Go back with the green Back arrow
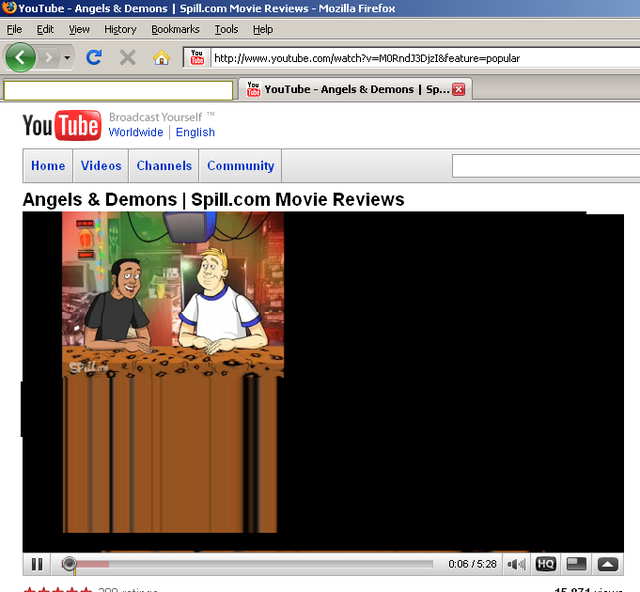Screen dimensions: 640x592 (x=20, y=58)
